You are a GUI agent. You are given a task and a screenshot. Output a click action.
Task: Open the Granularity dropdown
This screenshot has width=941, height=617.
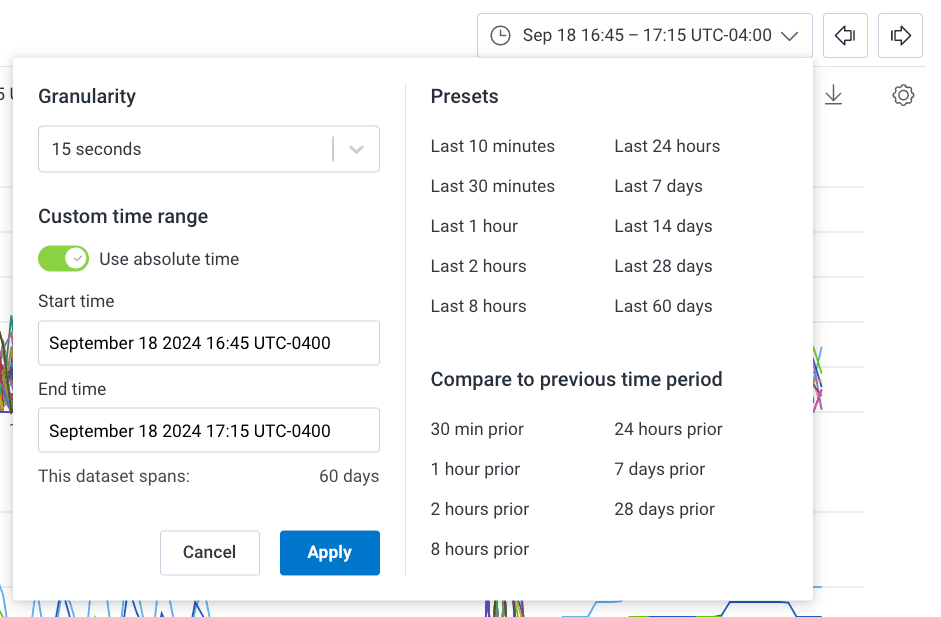208,149
